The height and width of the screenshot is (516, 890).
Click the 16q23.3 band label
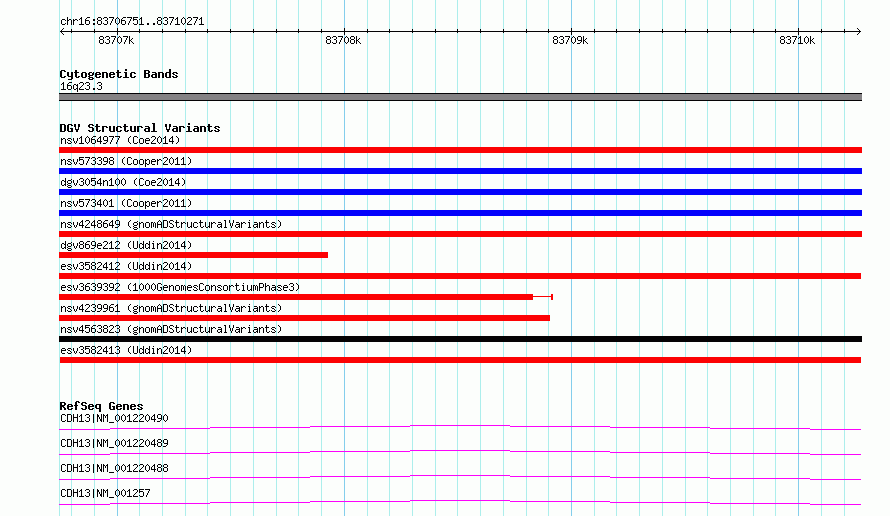click(x=81, y=86)
